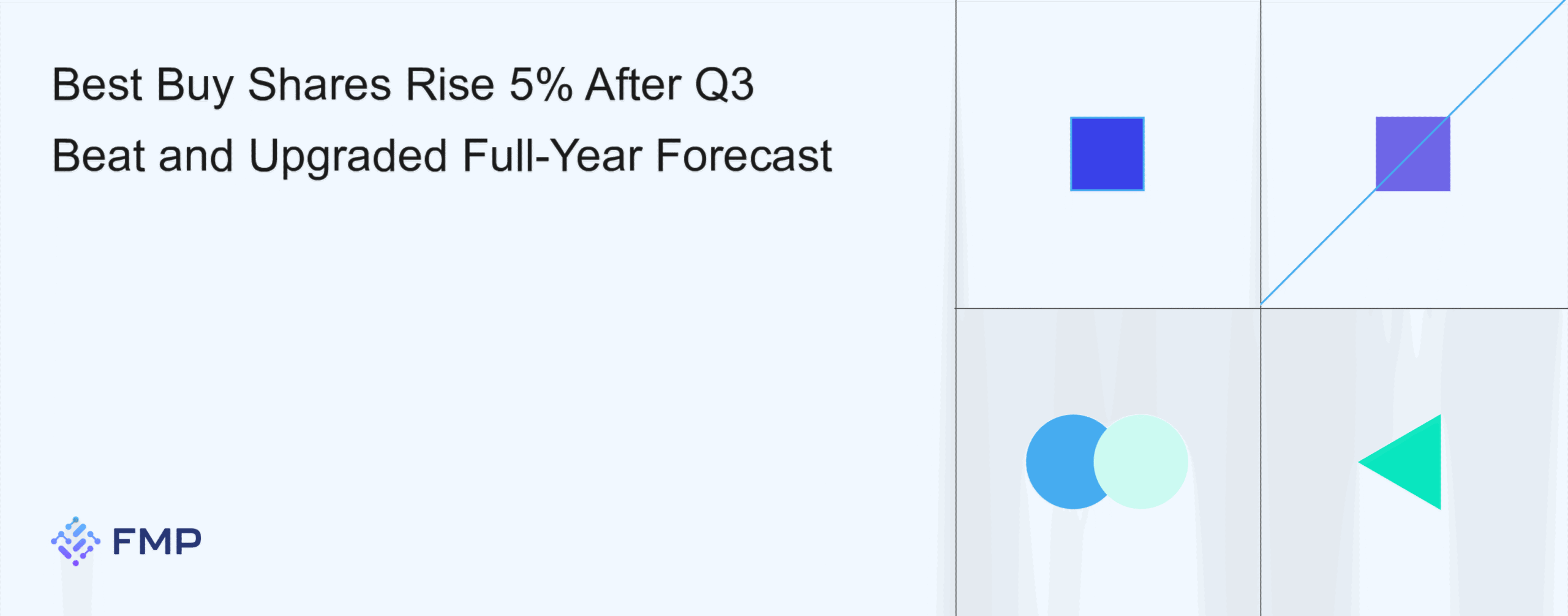1568x616 pixels.
Task: Click the word "Rise" in headline
Action: [x=450, y=85]
